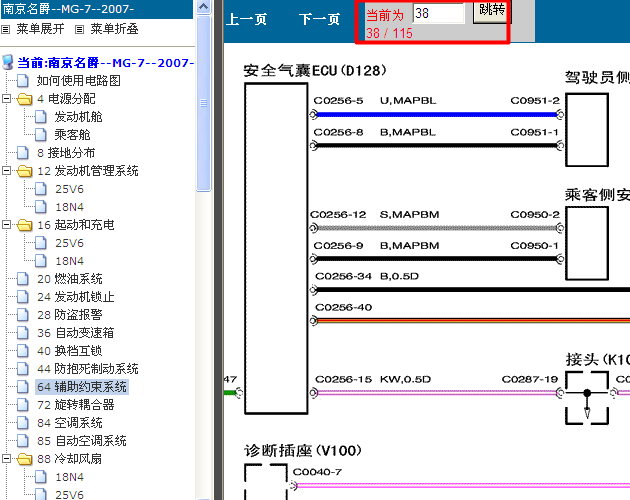
Task: Click the folder icon for 16 起动和充电
Action: point(25,225)
